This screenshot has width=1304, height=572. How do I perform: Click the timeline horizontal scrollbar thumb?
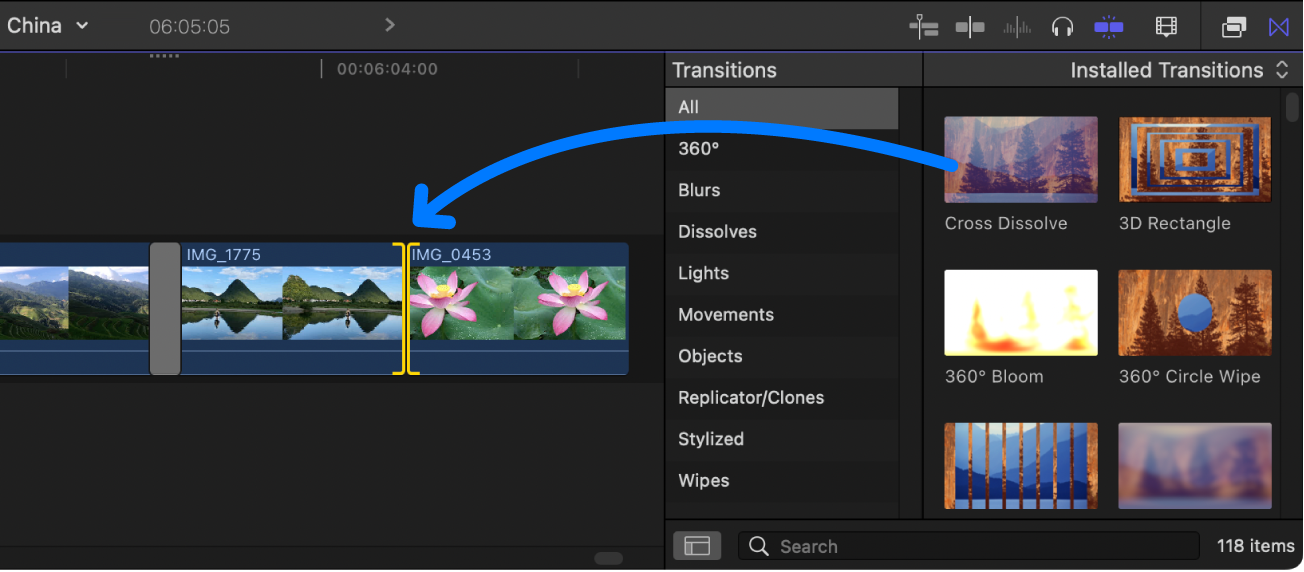click(608, 559)
